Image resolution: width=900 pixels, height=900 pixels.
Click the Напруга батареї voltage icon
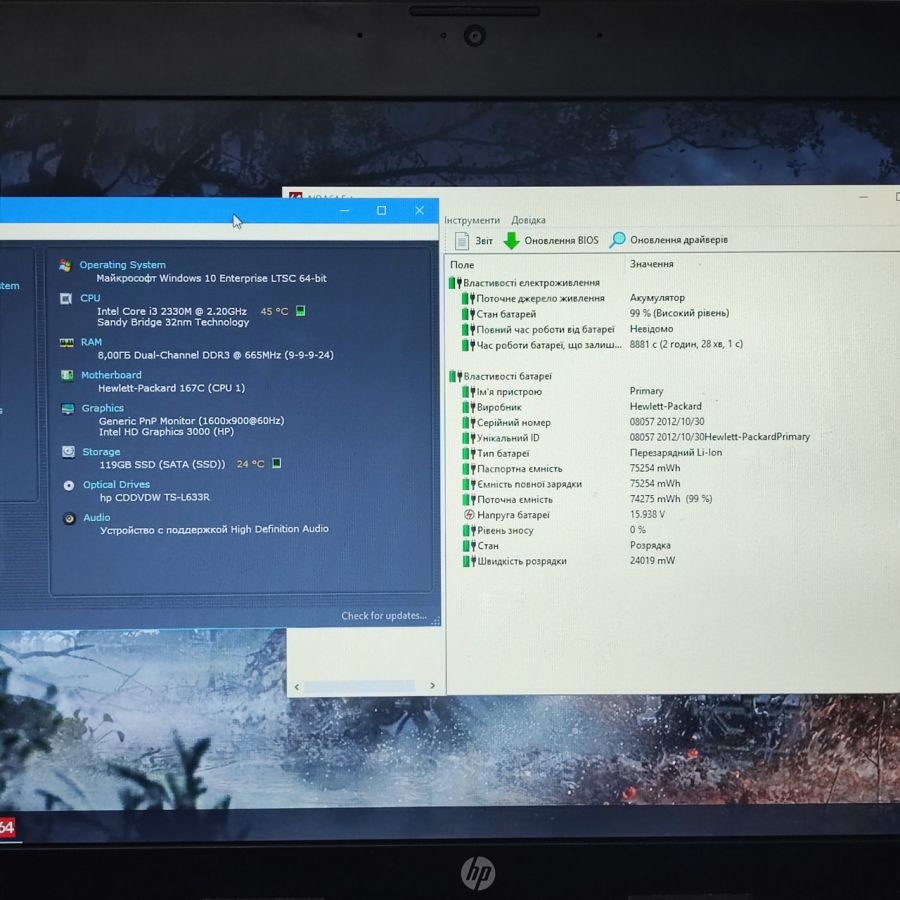(469, 515)
